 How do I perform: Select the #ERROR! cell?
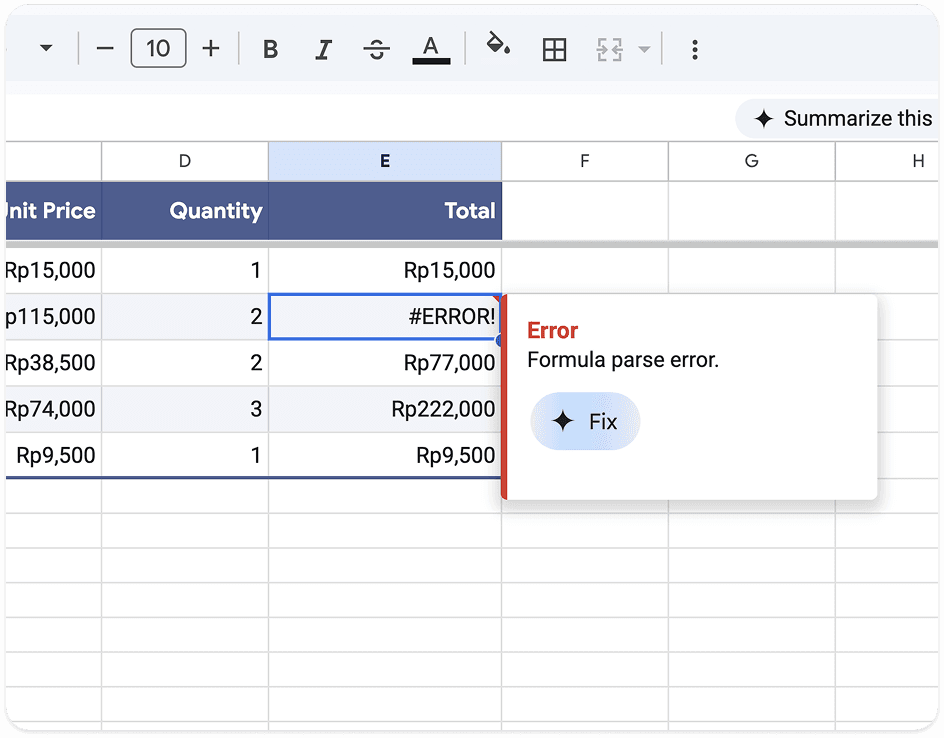385,317
